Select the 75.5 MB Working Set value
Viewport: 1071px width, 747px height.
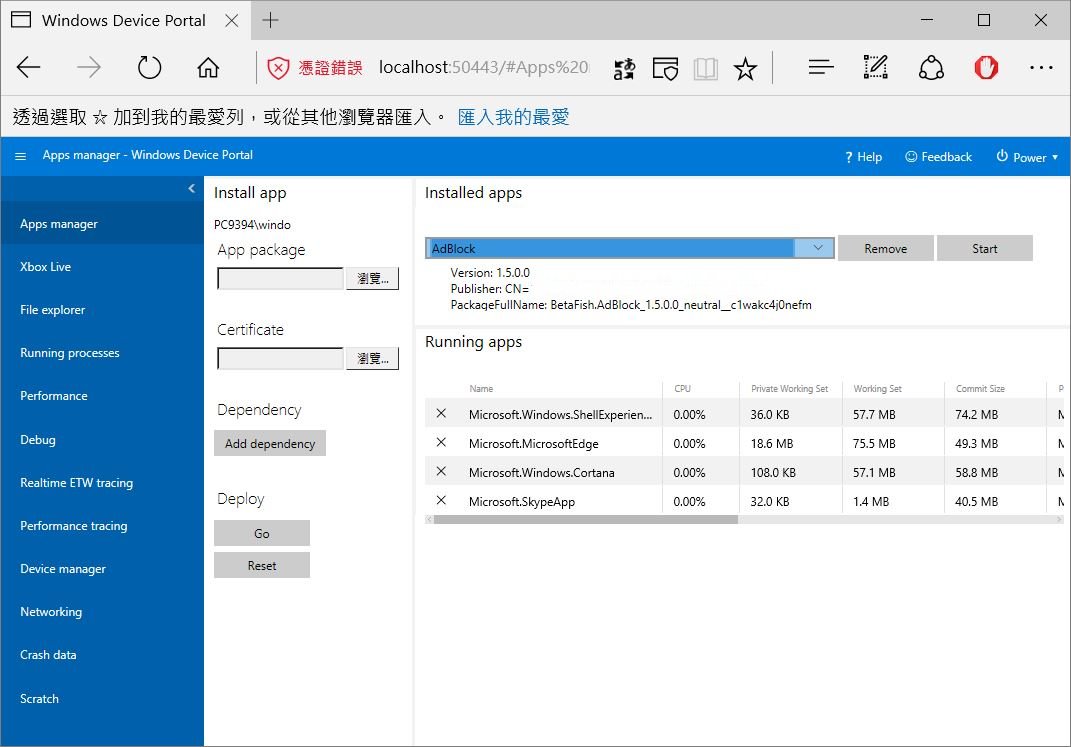coord(874,443)
